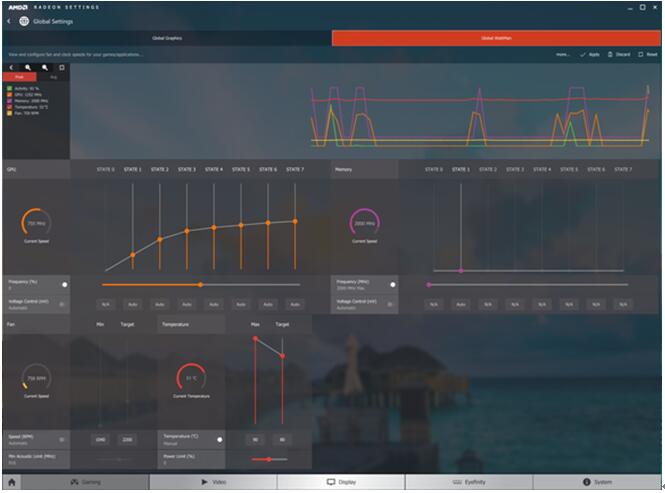Click Memory State 1 voltage Auto field
Image resolution: width=665 pixels, height=493 pixels.
(x=461, y=304)
